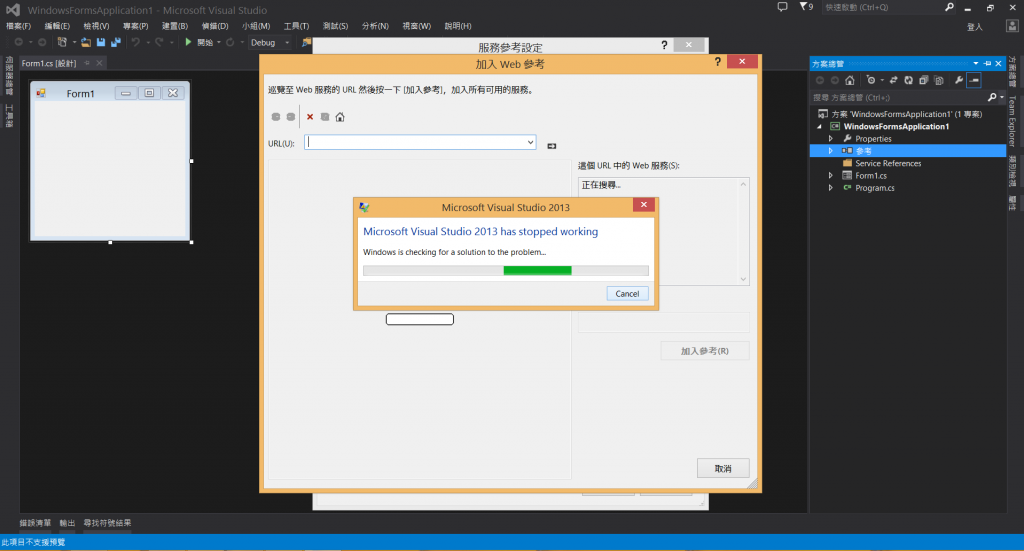
Task: Click the Form1 title in the designer
Action: [x=80, y=93]
